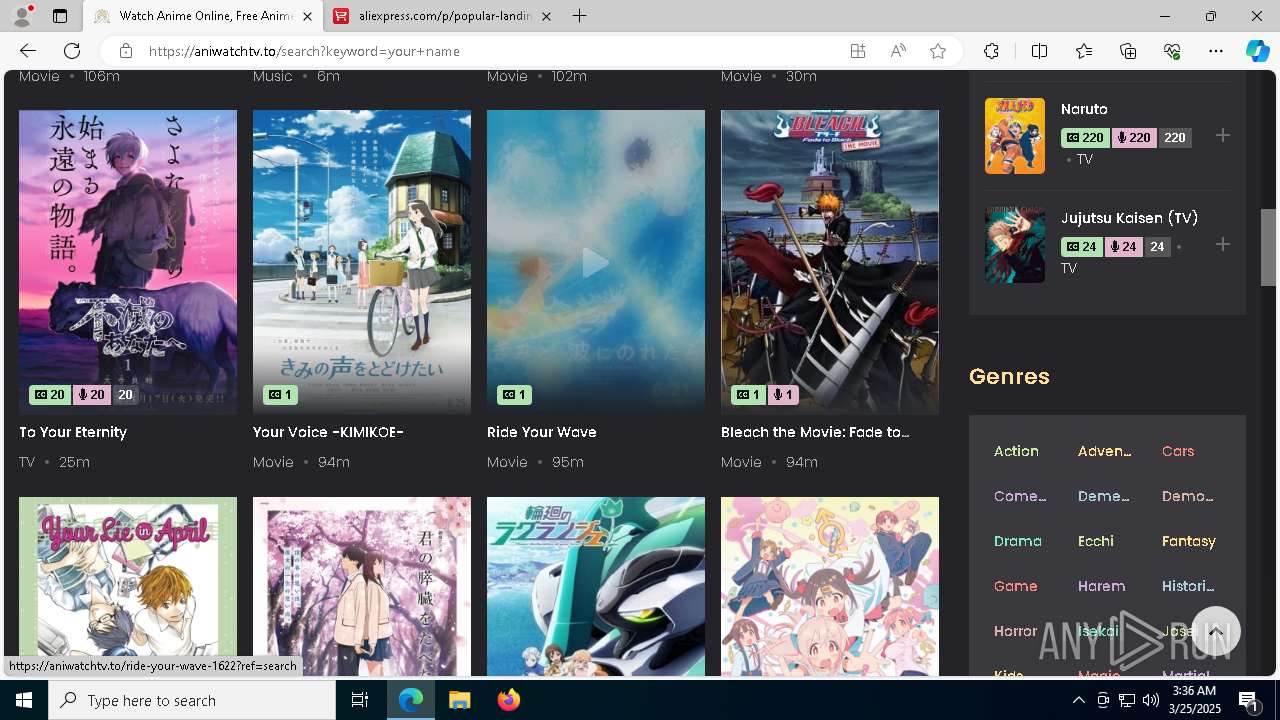
Task: Open Browser essentials icon
Action: pyautogui.click(x=1172, y=51)
